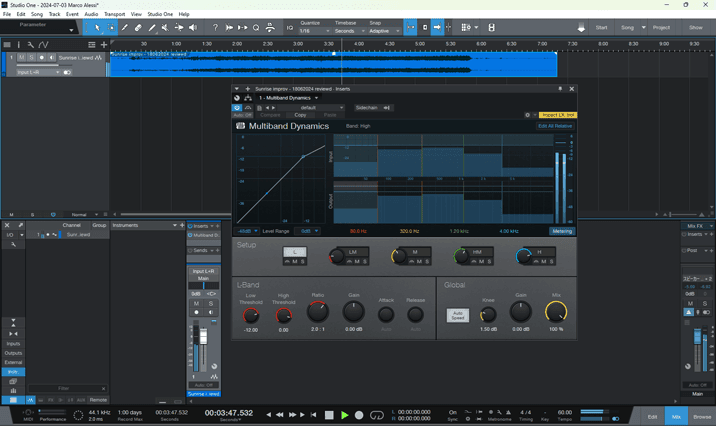The image size is (716, 426).
Task: Open the Song menu
Action: pyautogui.click(x=37, y=14)
